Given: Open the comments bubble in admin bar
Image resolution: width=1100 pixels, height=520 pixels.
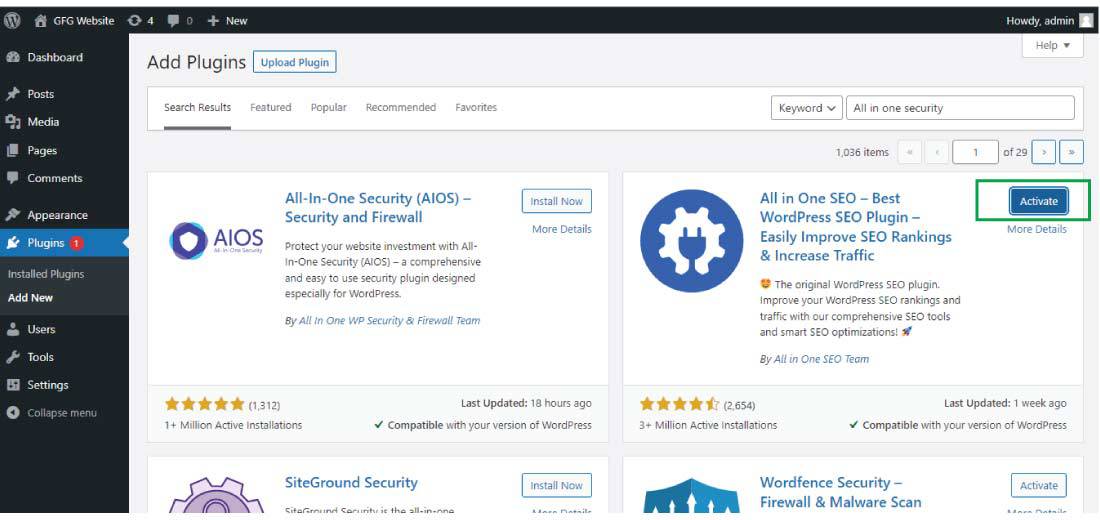Looking at the screenshot, I should point(173,20).
